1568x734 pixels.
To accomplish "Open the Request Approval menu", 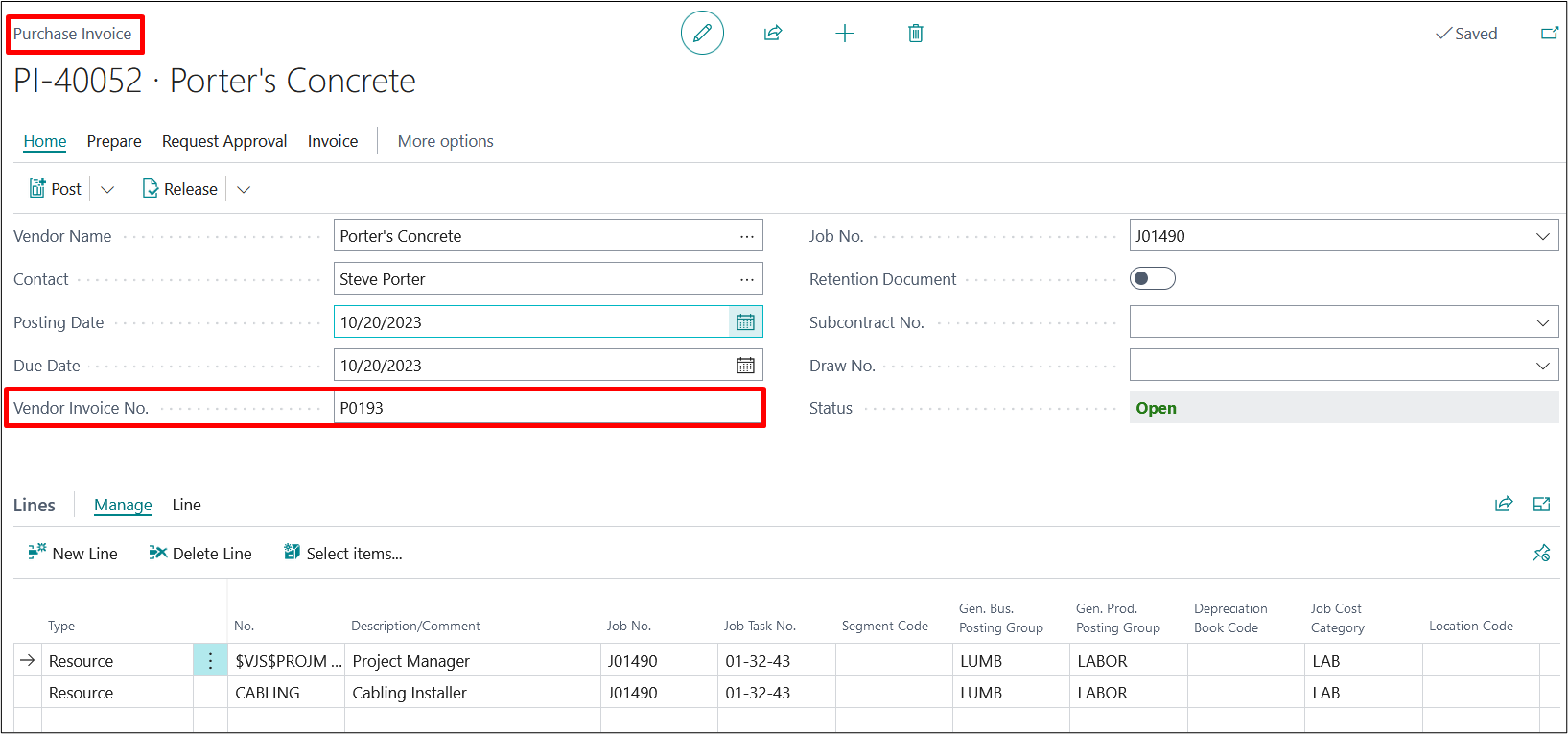I will click(224, 141).
